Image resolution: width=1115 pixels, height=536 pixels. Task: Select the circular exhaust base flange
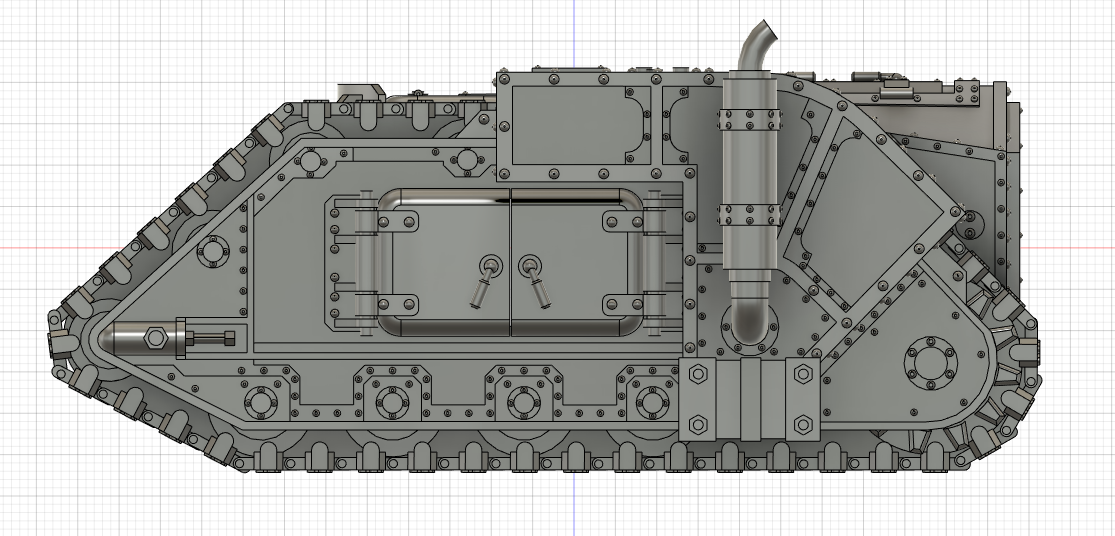750,329
